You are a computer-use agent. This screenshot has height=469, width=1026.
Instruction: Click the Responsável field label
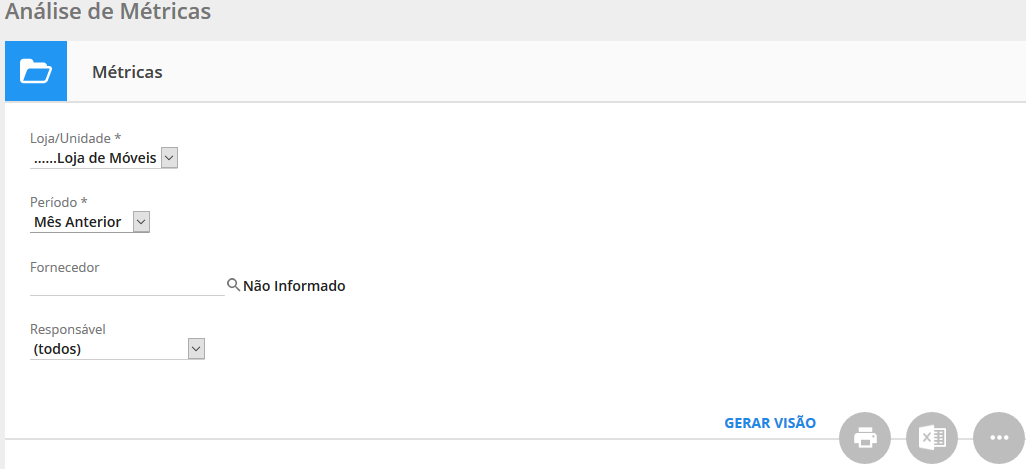68,329
